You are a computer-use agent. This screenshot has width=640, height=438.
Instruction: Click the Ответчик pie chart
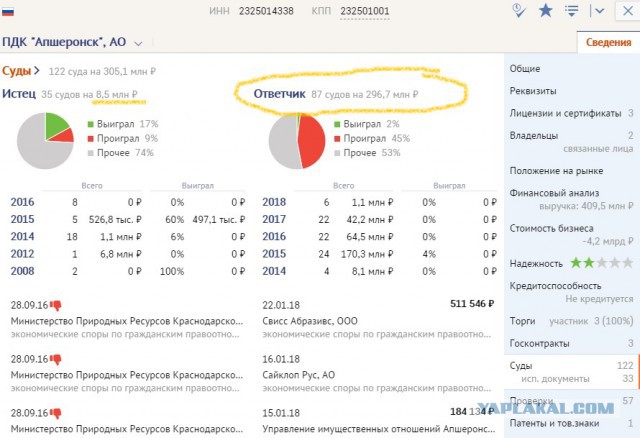[297, 141]
